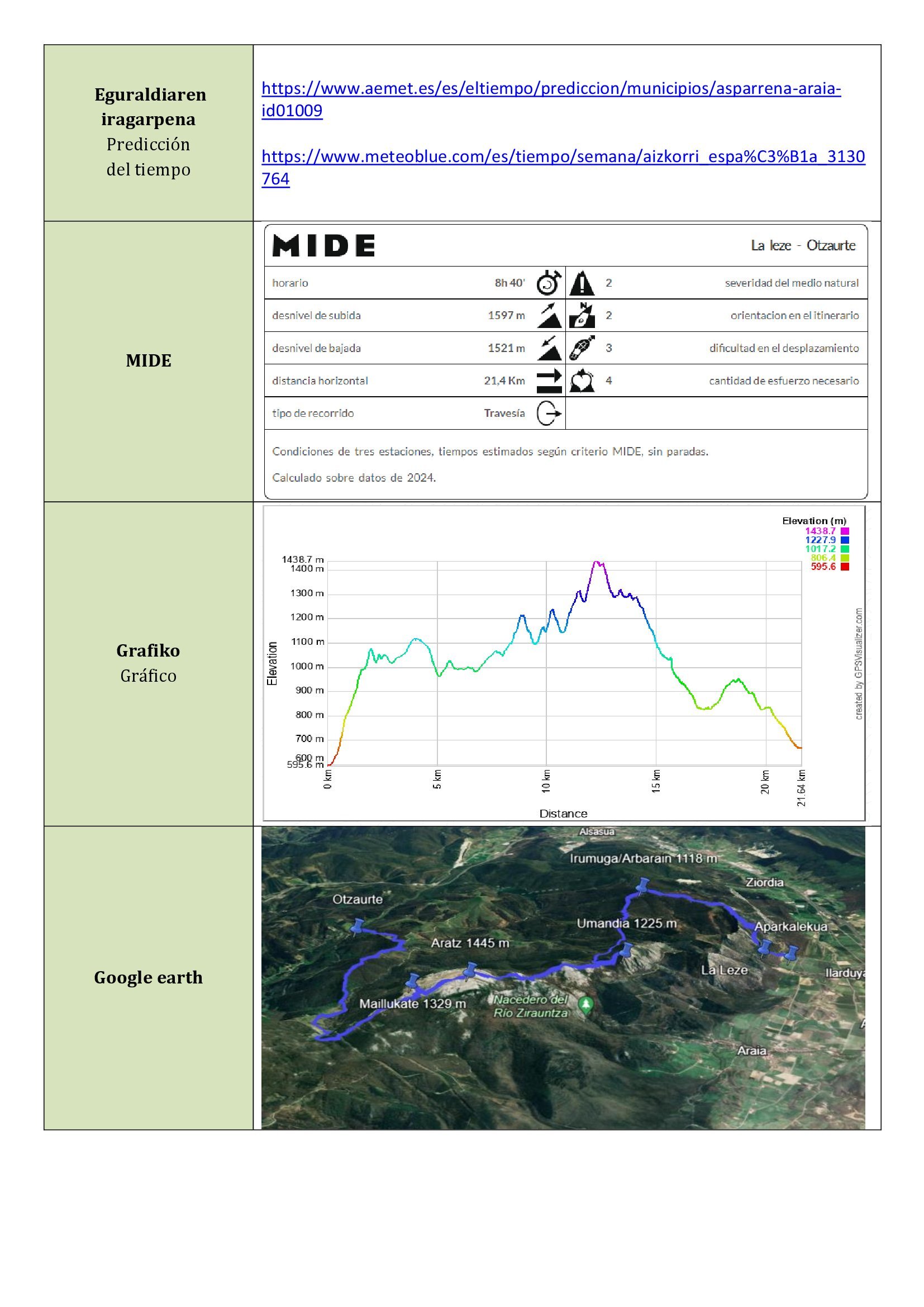Click the blue 1227.9 elevation legend swatch
The height and width of the screenshot is (1307, 924).
(844, 540)
